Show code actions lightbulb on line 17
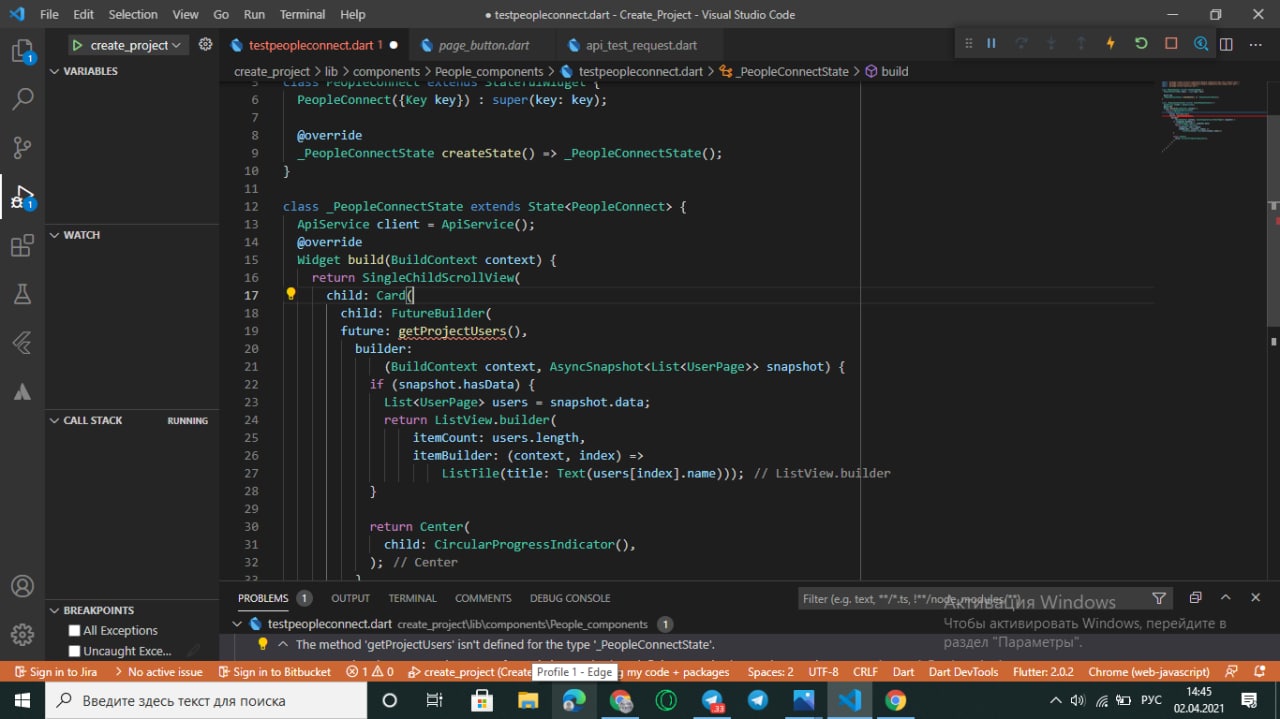Image resolution: width=1280 pixels, height=719 pixels. tap(291, 294)
